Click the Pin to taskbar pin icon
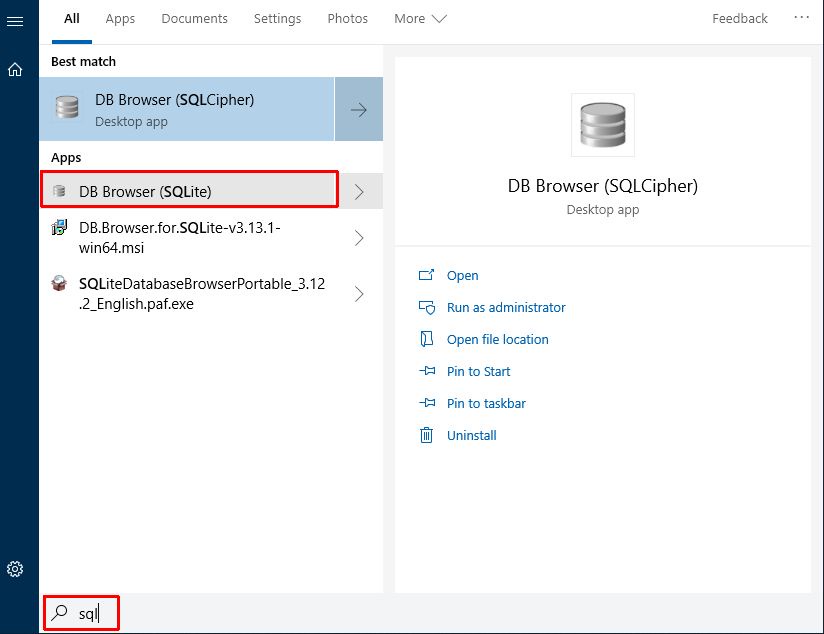The width and height of the screenshot is (824, 634). (x=427, y=403)
